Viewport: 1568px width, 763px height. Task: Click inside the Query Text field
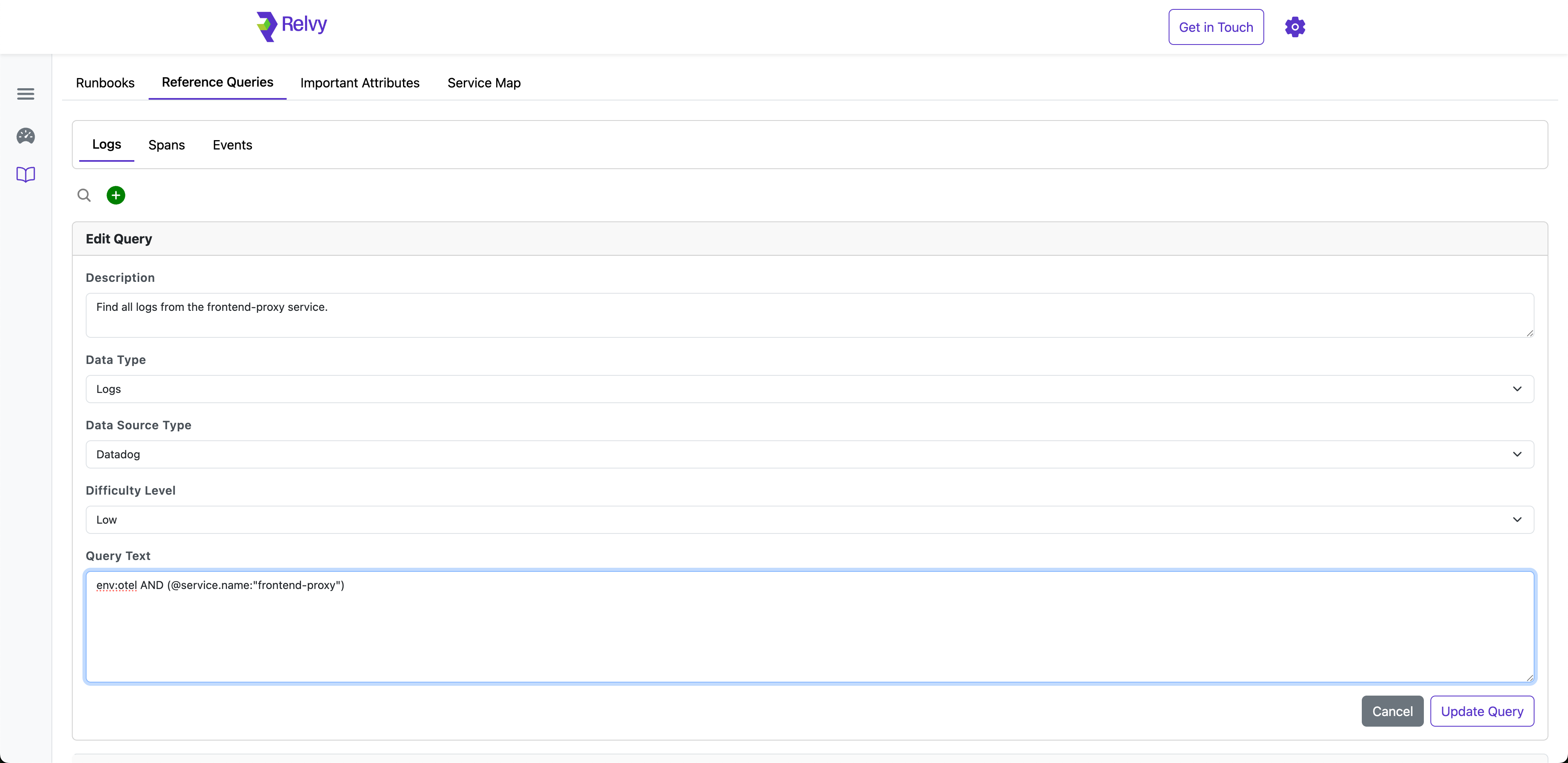click(x=810, y=627)
